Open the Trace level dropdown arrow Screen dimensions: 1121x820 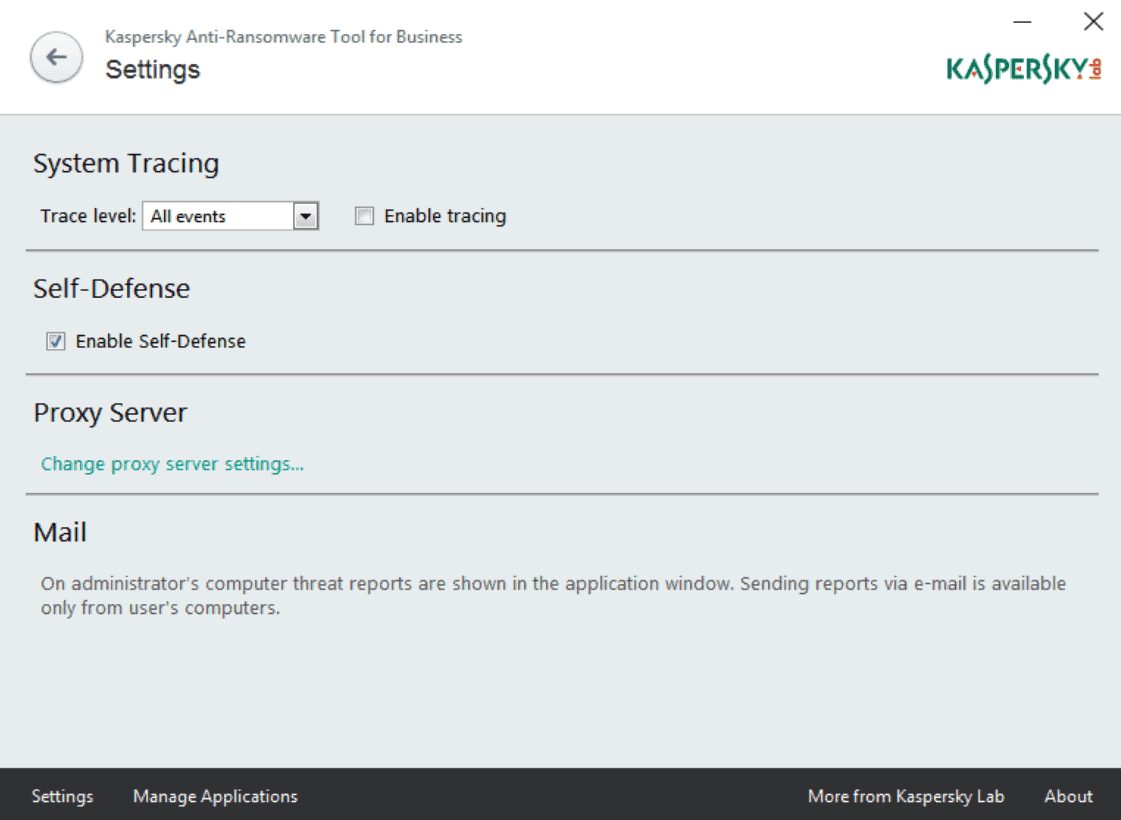308,215
